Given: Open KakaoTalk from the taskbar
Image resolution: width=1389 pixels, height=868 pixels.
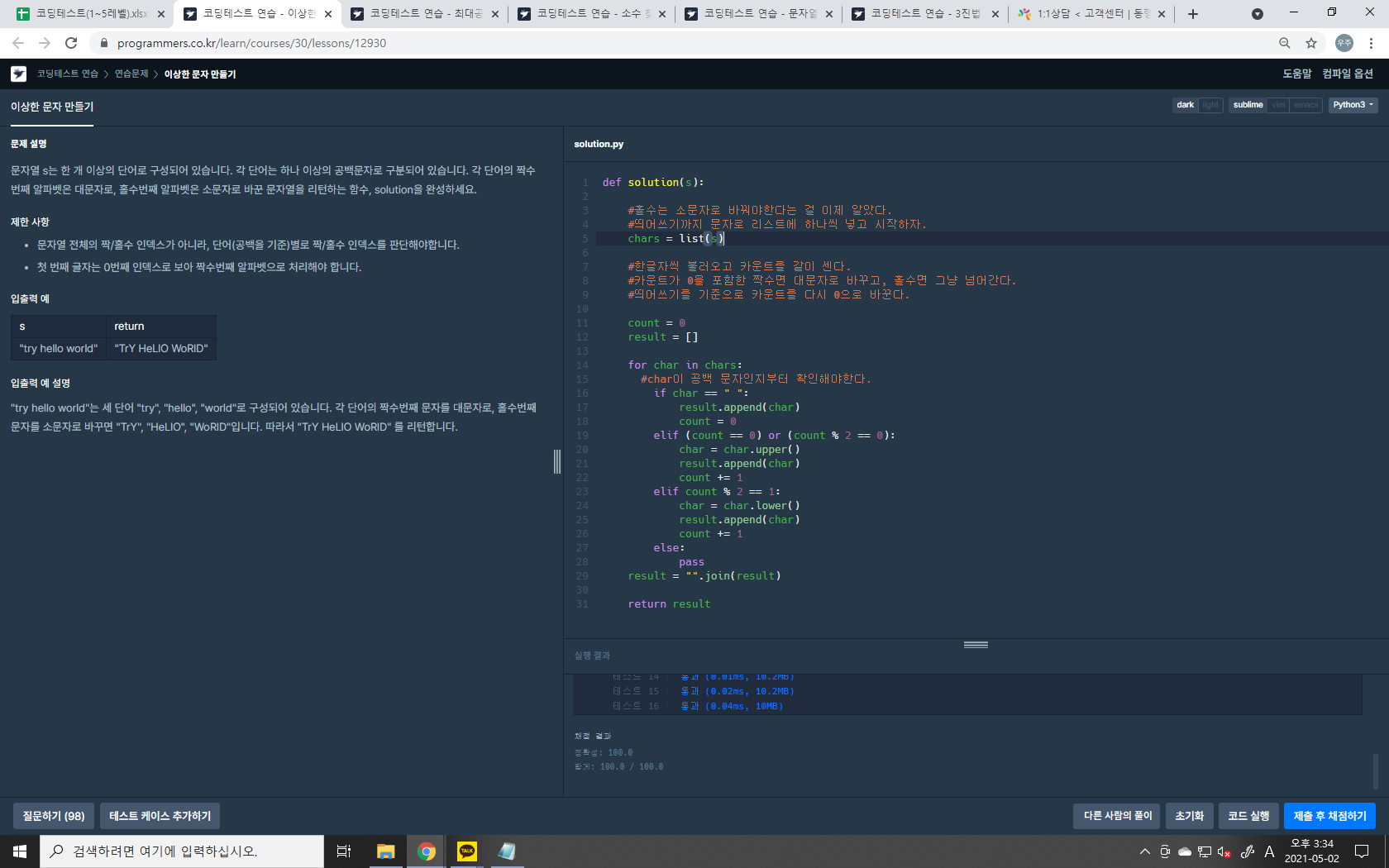Looking at the screenshot, I should tap(467, 851).
